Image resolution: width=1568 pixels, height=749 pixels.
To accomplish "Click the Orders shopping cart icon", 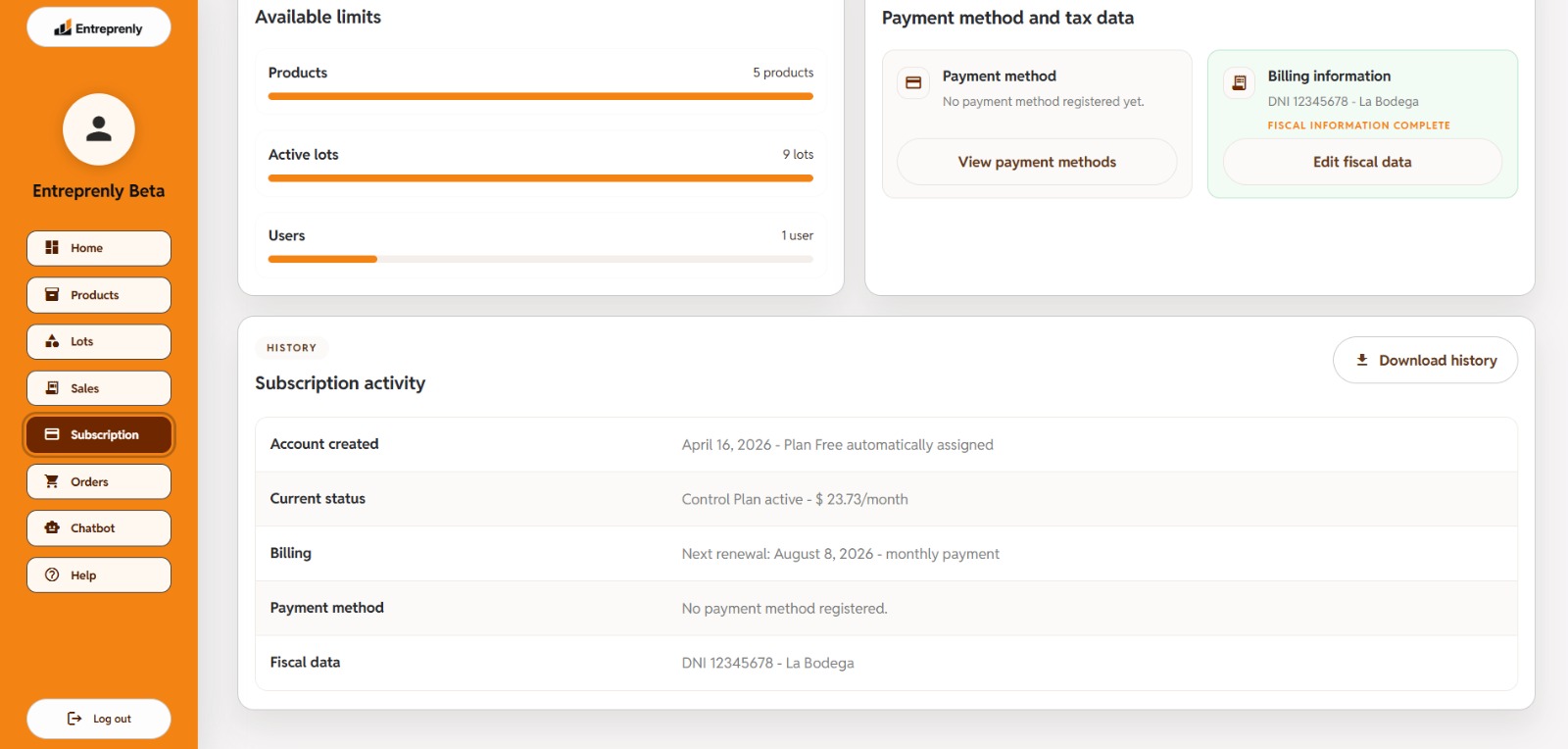I will tap(52, 481).
